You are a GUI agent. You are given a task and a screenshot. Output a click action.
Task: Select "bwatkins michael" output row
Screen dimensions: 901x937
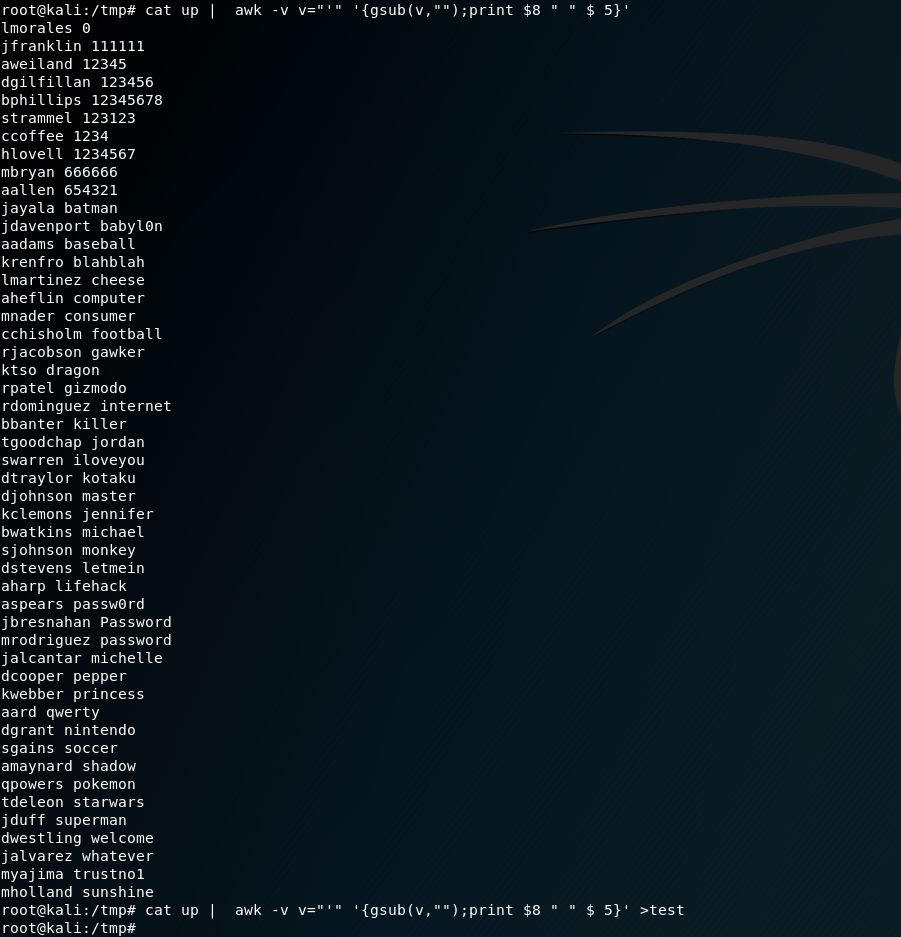pyautogui.click(x=73, y=532)
